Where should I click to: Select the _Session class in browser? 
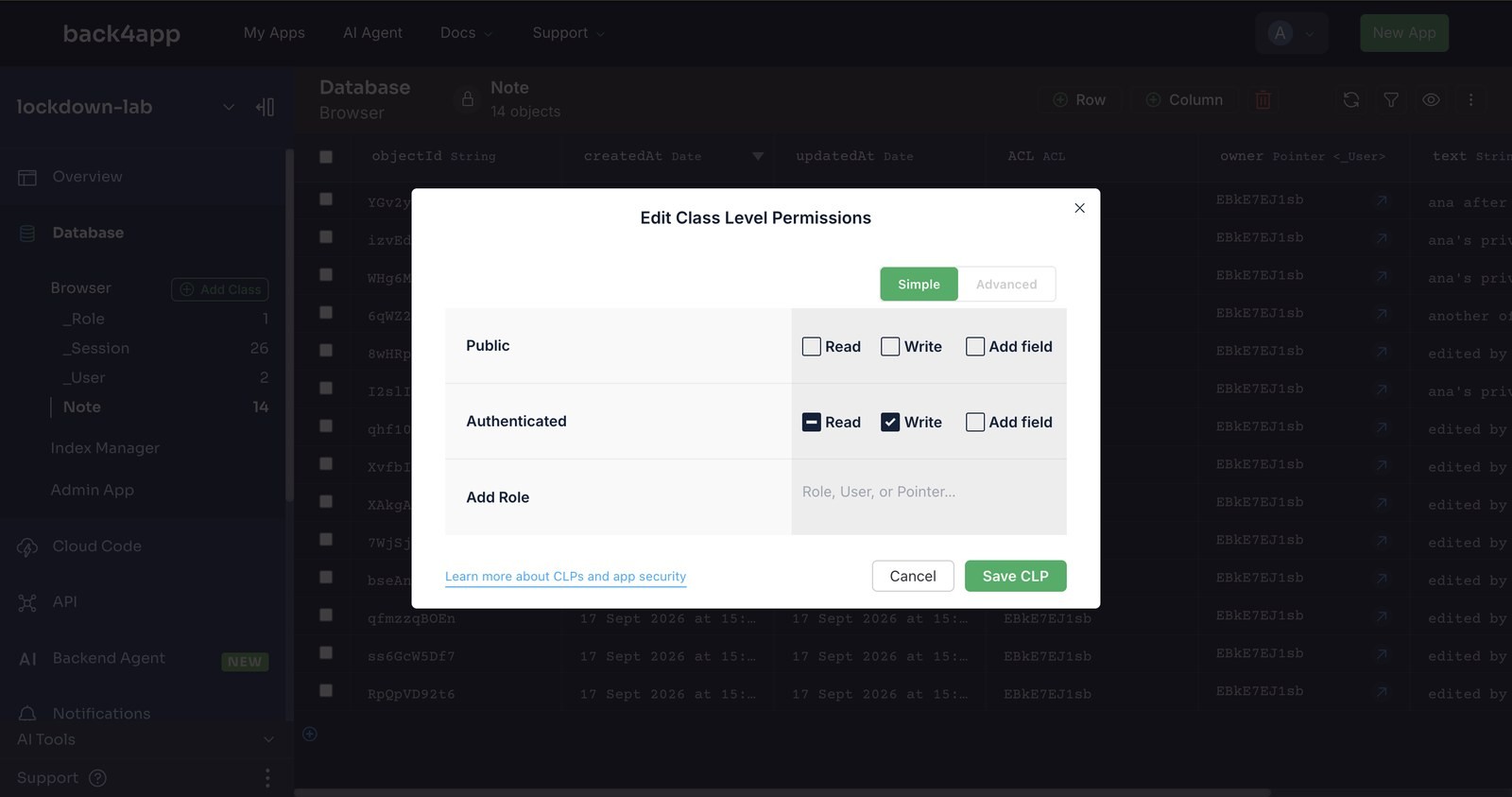[96, 349]
